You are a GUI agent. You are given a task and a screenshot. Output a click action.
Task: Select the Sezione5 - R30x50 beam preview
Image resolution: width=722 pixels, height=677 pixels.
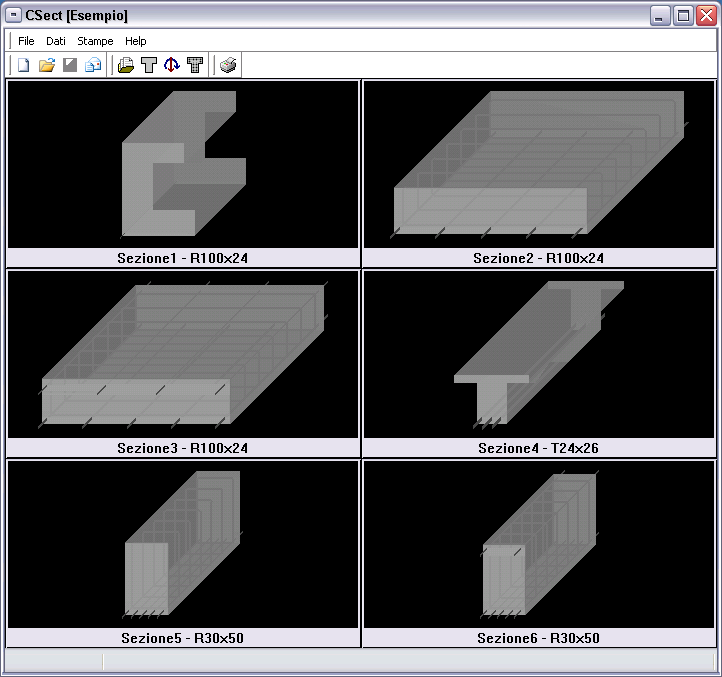coord(182,544)
